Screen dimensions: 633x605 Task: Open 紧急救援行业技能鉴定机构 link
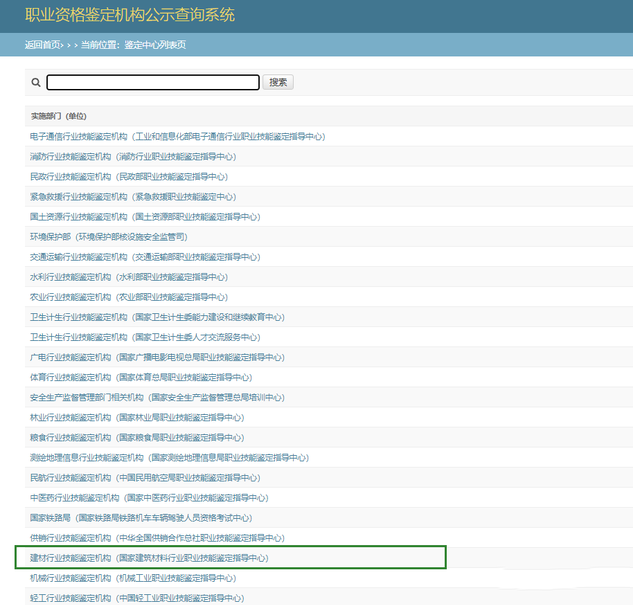[133, 197]
